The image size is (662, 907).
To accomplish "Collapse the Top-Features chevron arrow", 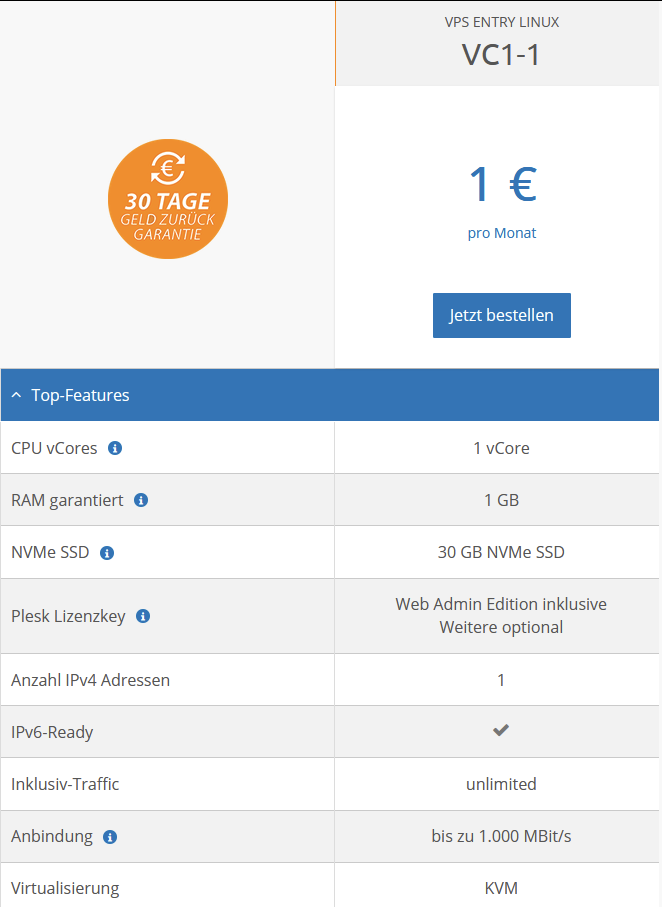I will point(16,395).
